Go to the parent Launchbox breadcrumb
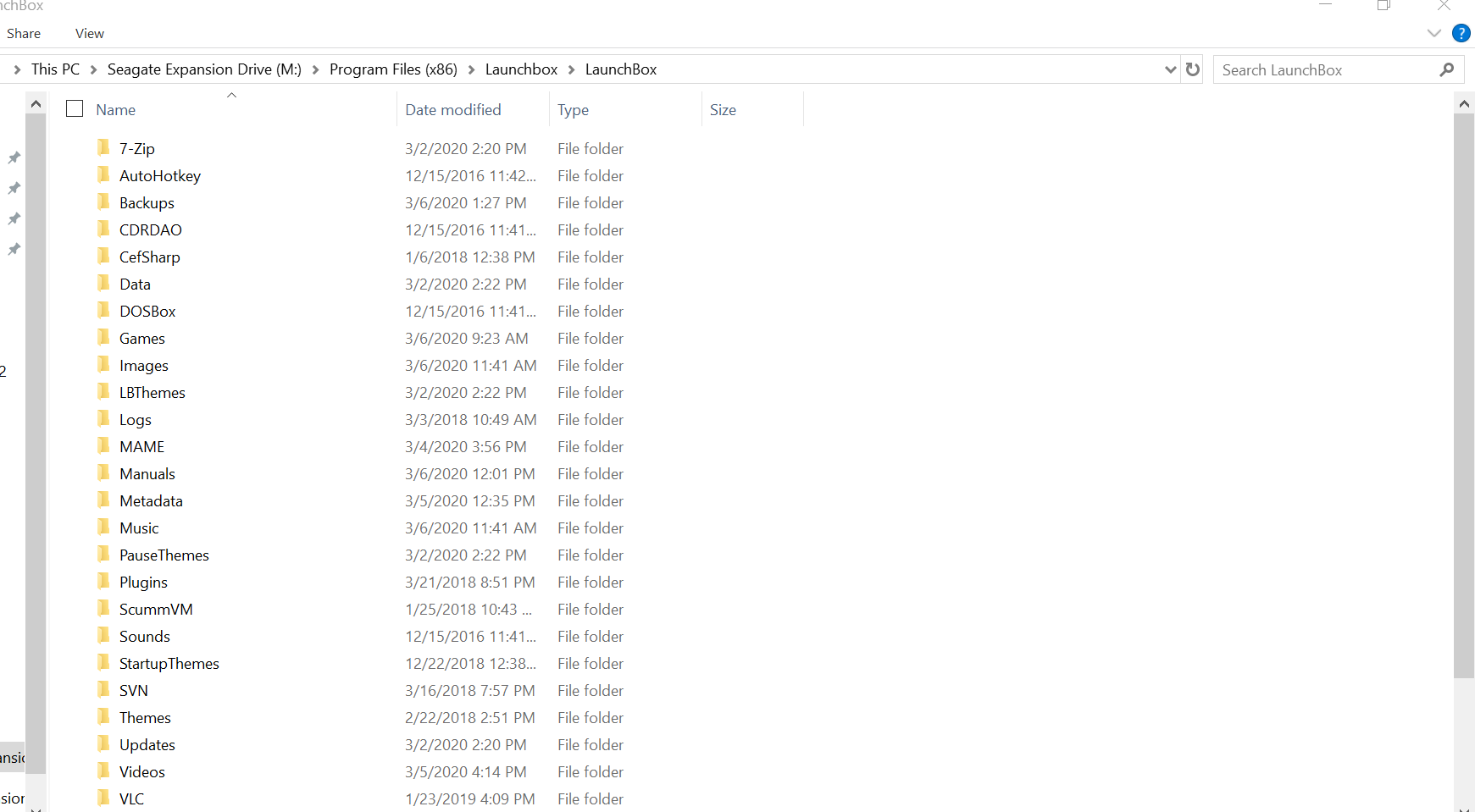1475x812 pixels. [x=521, y=69]
